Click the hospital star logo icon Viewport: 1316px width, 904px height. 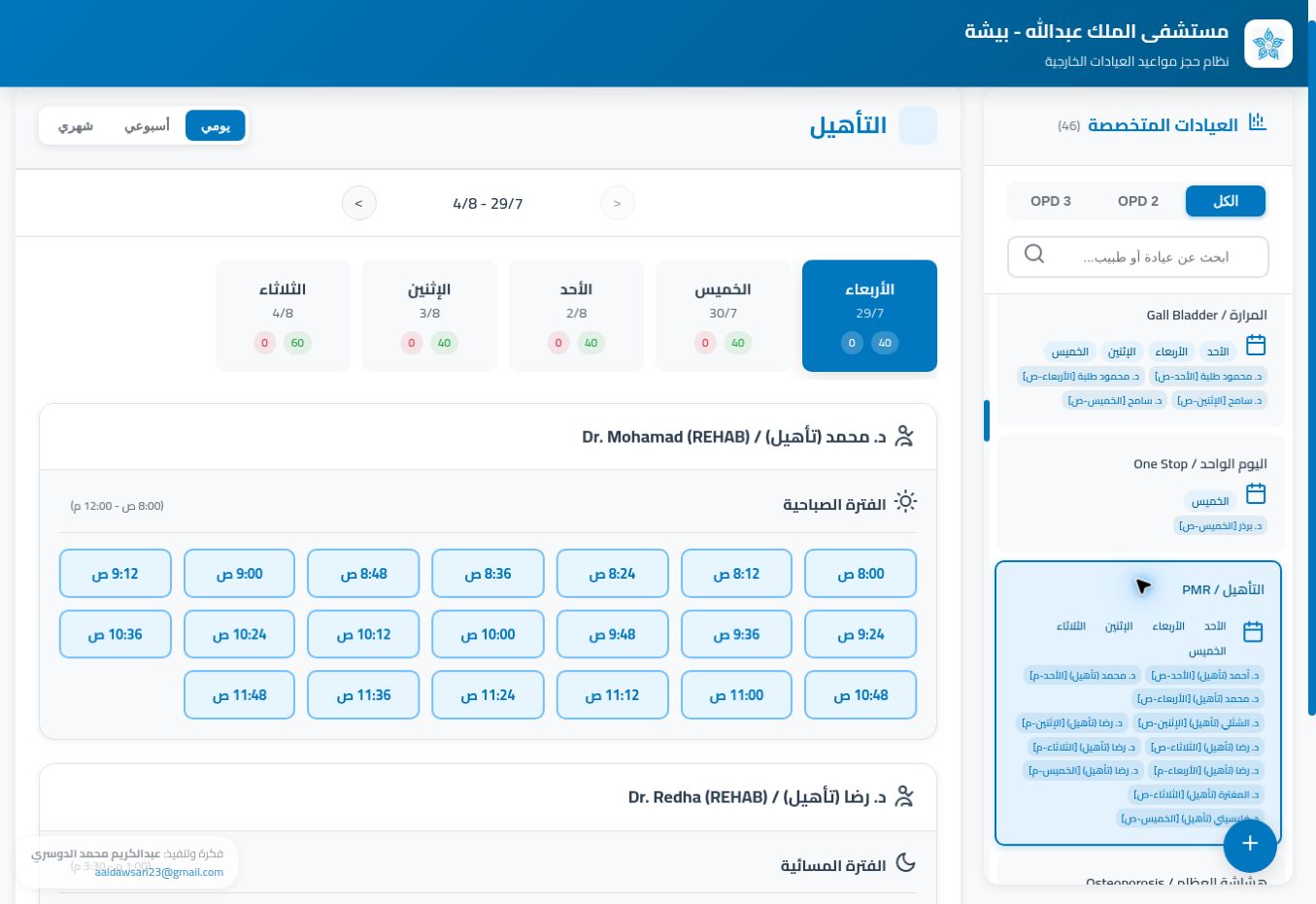coord(1267,44)
